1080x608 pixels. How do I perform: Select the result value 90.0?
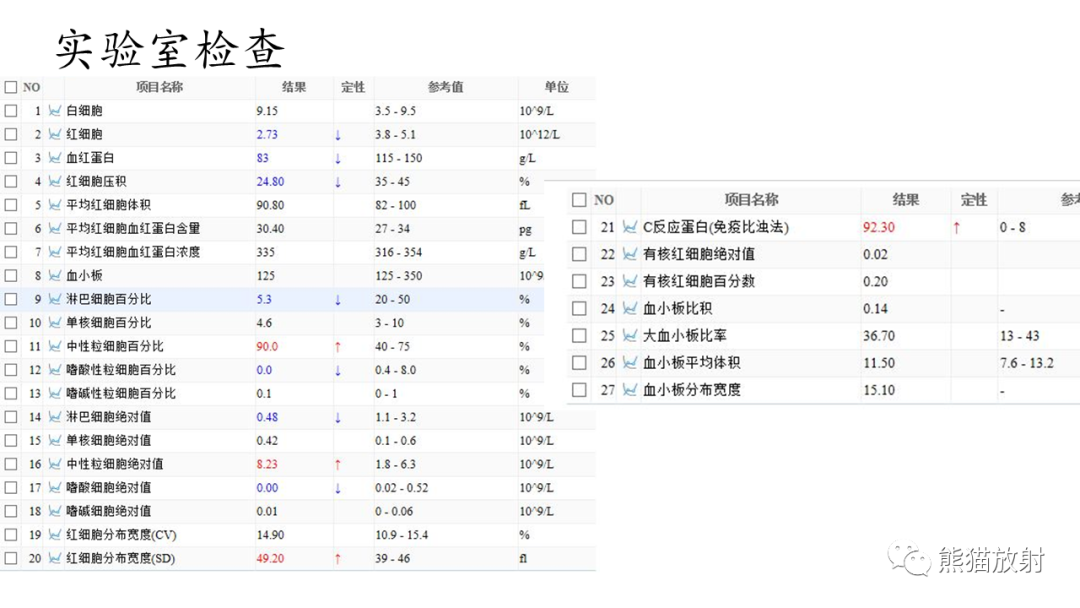coord(267,346)
